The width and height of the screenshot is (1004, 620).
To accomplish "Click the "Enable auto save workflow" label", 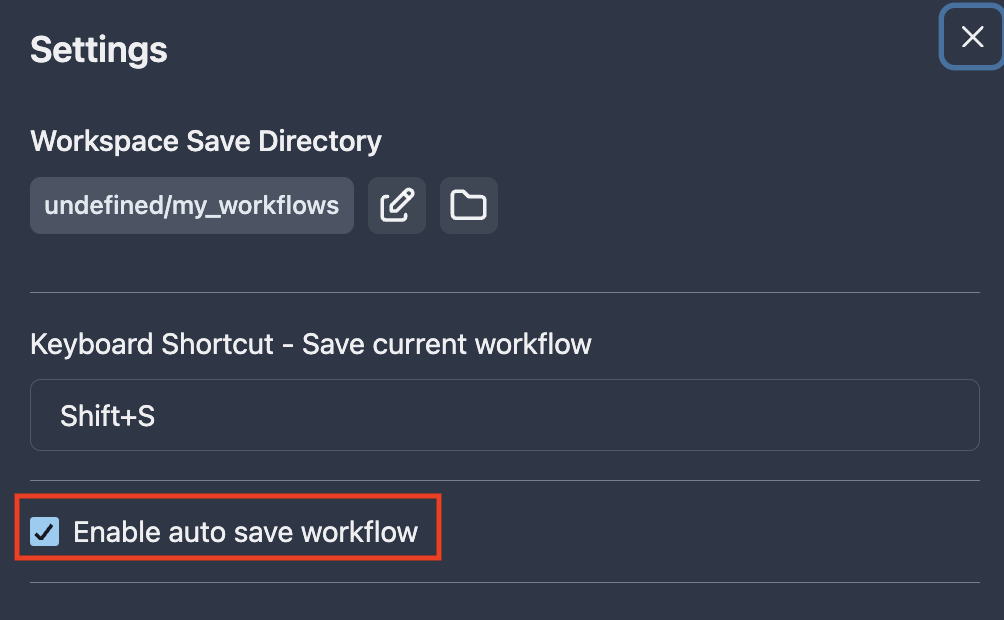I will pyautogui.click(x=245, y=531).
